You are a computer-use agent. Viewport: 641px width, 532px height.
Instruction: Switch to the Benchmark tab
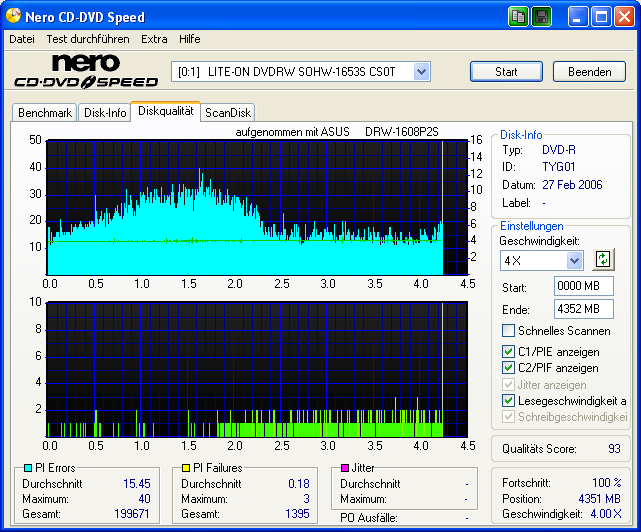tap(45, 113)
